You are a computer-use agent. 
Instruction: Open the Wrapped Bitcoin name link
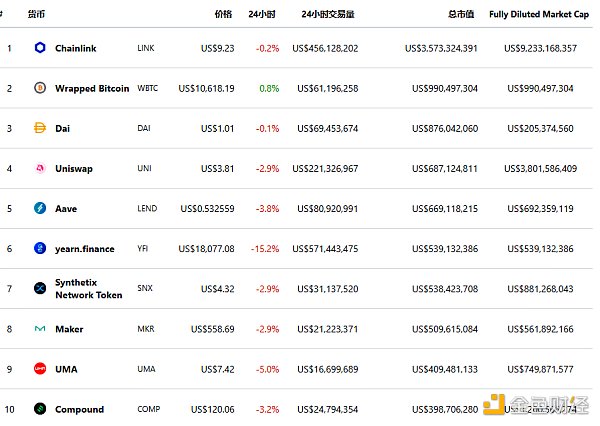tap(92, 88)
